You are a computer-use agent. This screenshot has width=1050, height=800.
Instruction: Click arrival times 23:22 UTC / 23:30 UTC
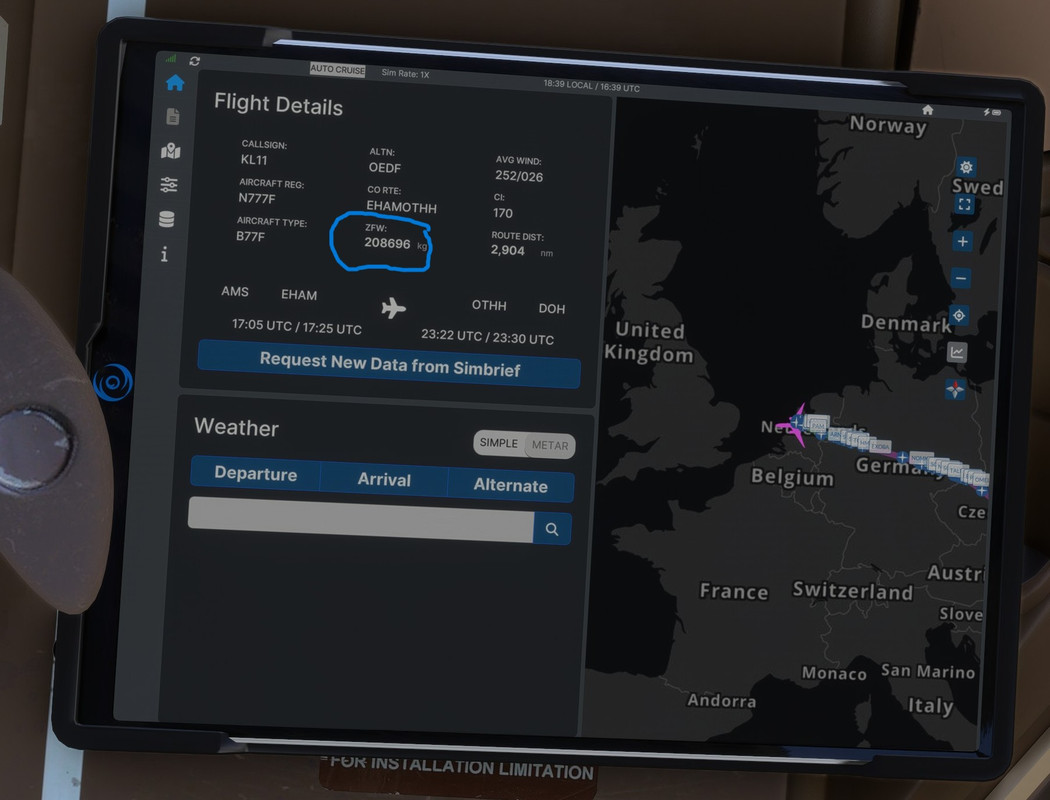488,337
